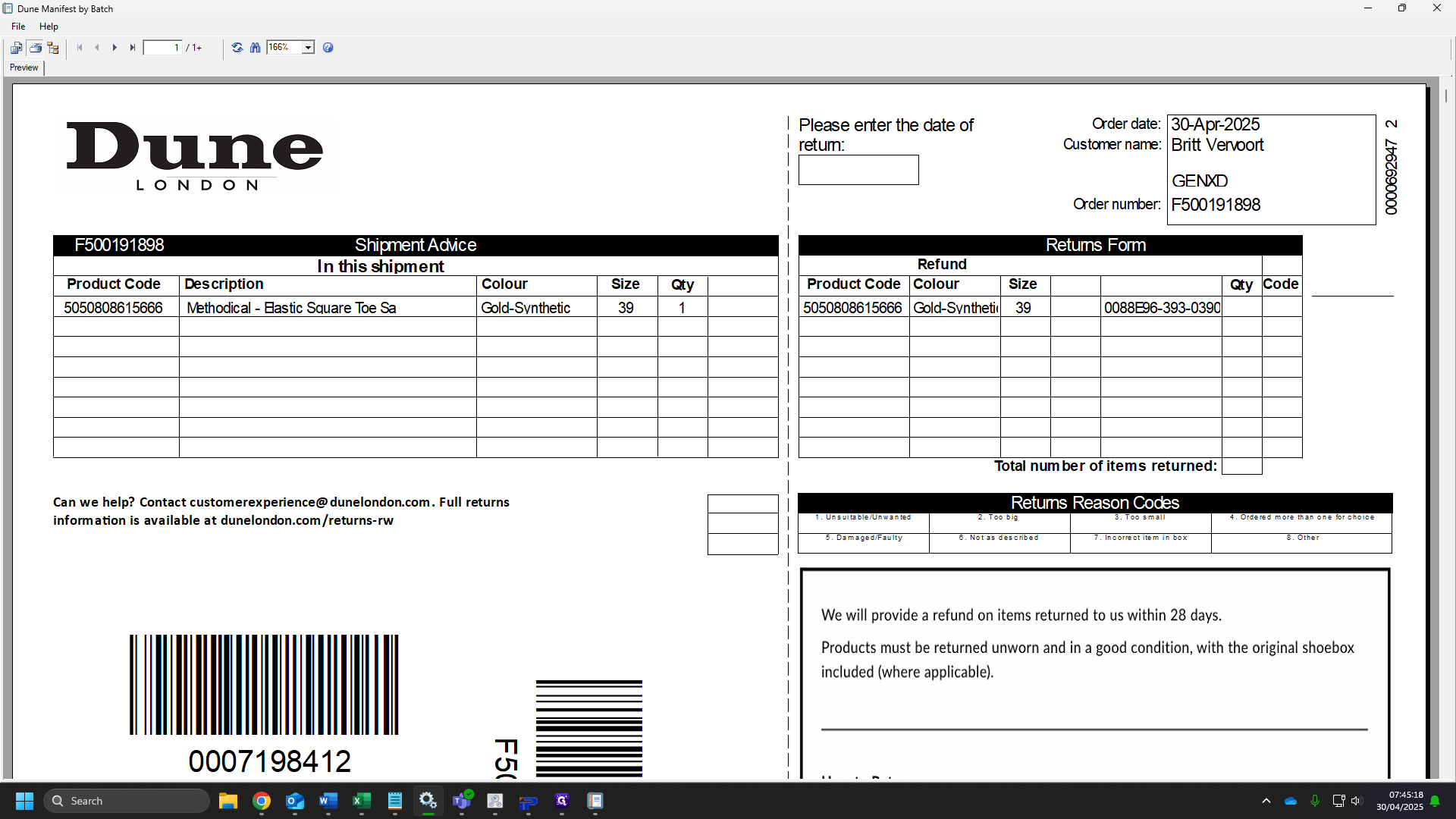Click order number F500191898 in order box
Image resolution: width=1456 pixels, height=819 pixels.
click(x=1216, y=205)
